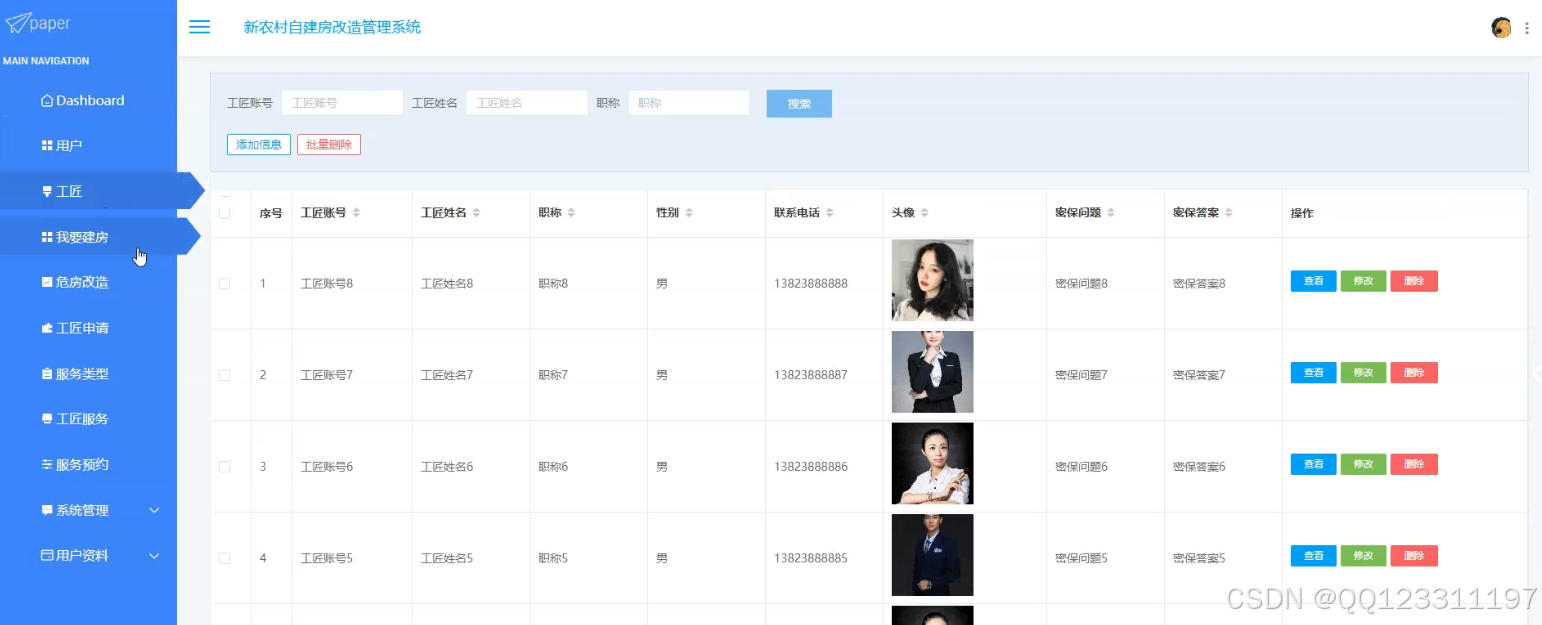
Task: Check the row for 工匠账号6
Action: coord(225,467)
